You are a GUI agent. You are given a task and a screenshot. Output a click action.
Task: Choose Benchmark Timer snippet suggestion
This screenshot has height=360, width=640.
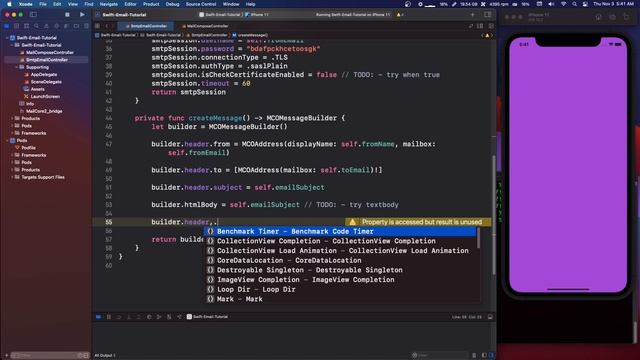coord(340,231)
